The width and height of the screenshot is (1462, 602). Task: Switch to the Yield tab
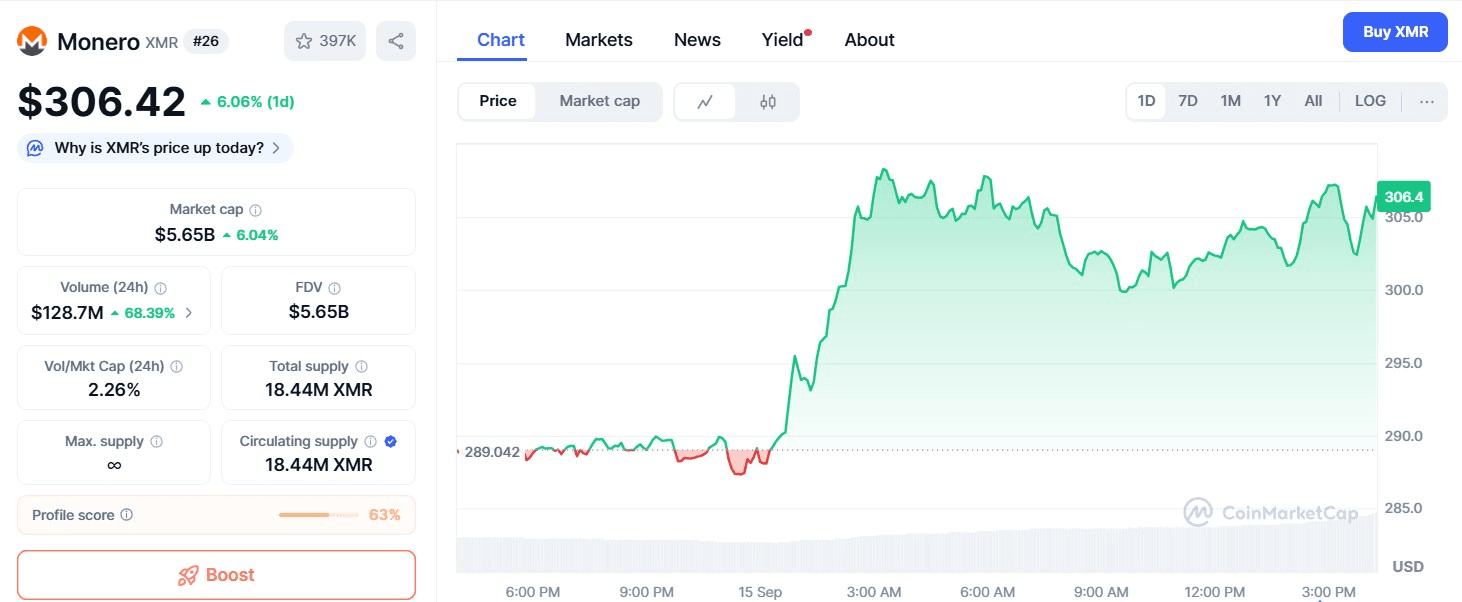782,40
